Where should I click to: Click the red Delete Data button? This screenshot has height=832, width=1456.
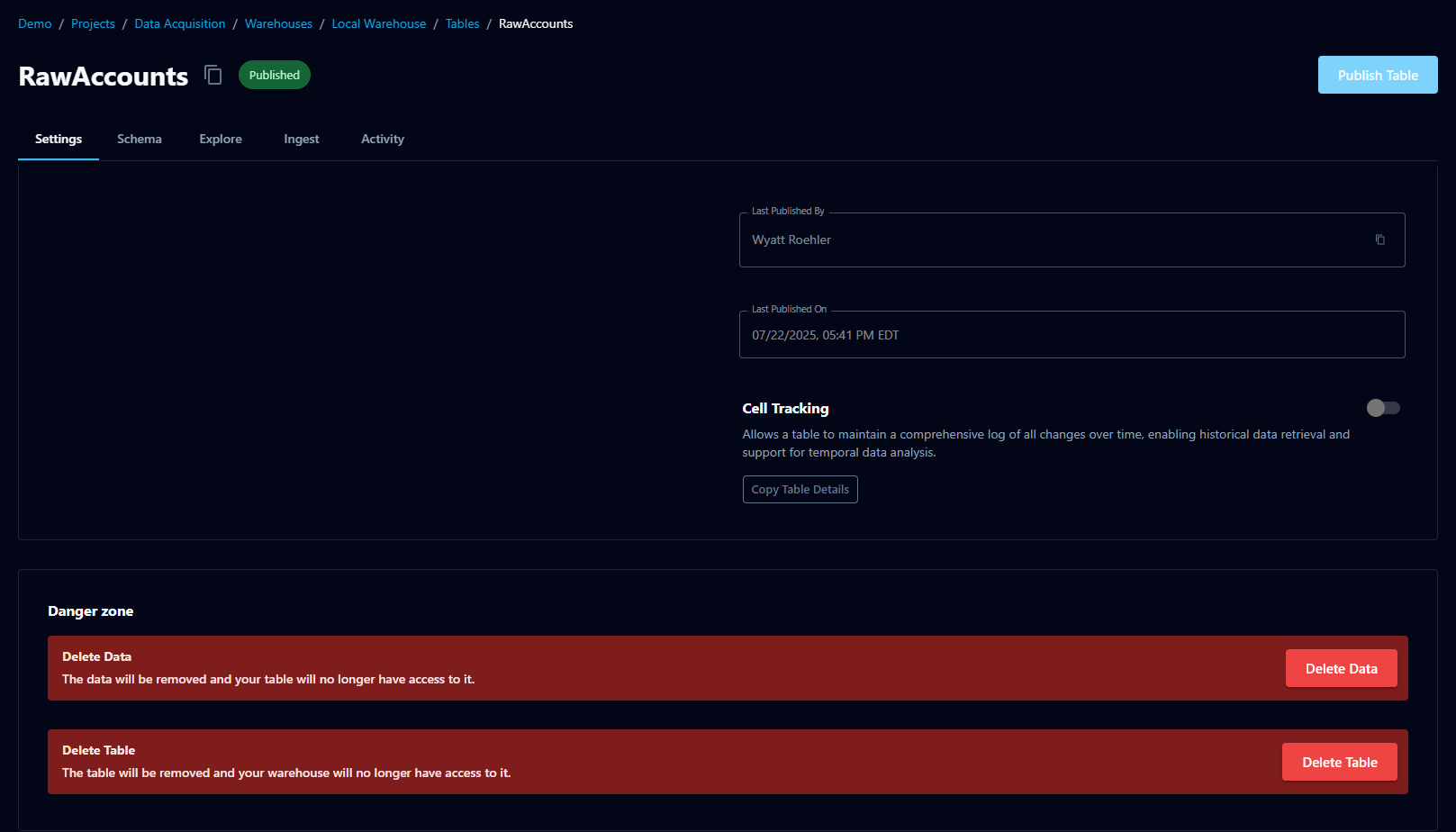[1341, 668]
